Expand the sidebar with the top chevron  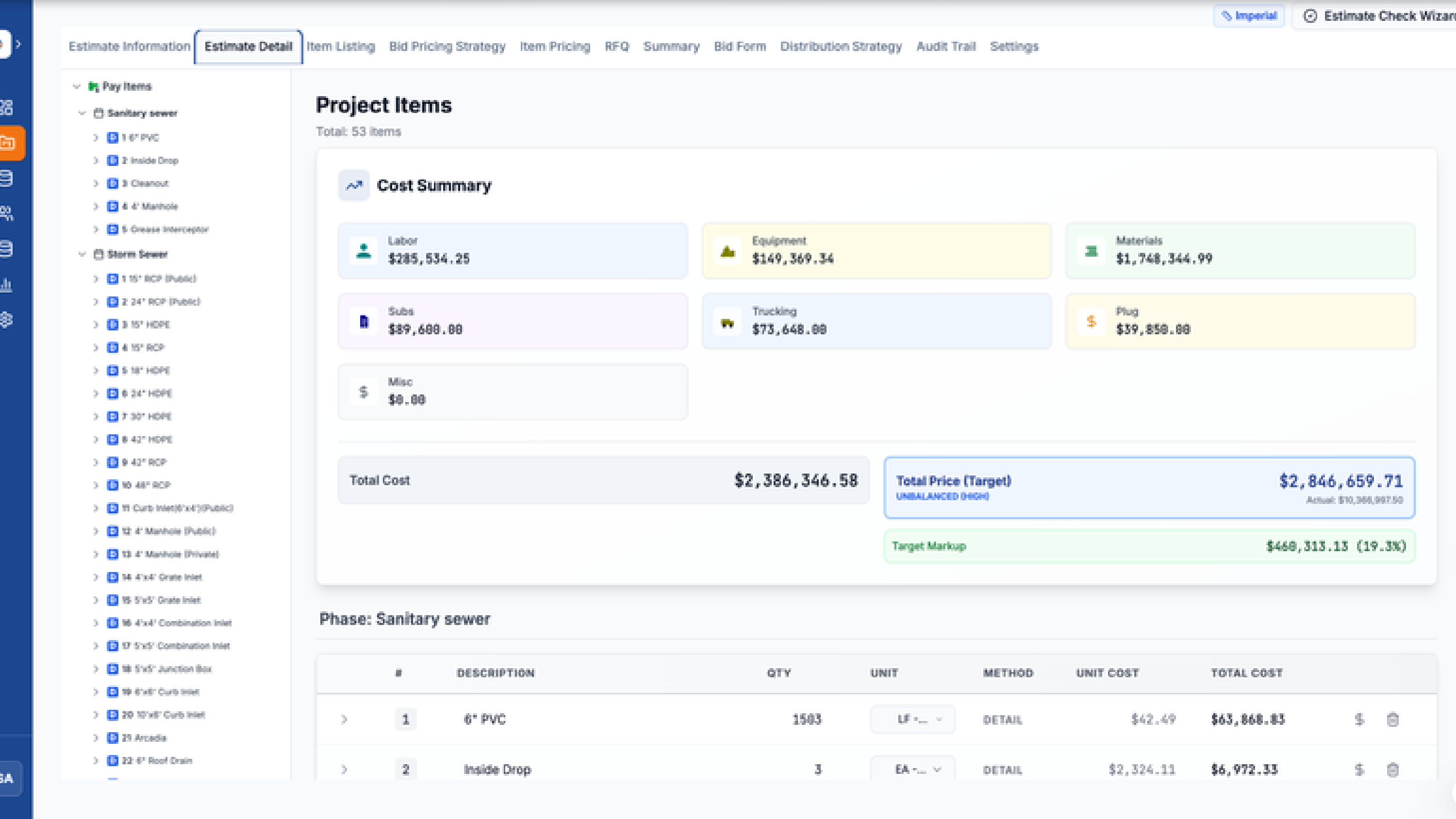point(18,44)
